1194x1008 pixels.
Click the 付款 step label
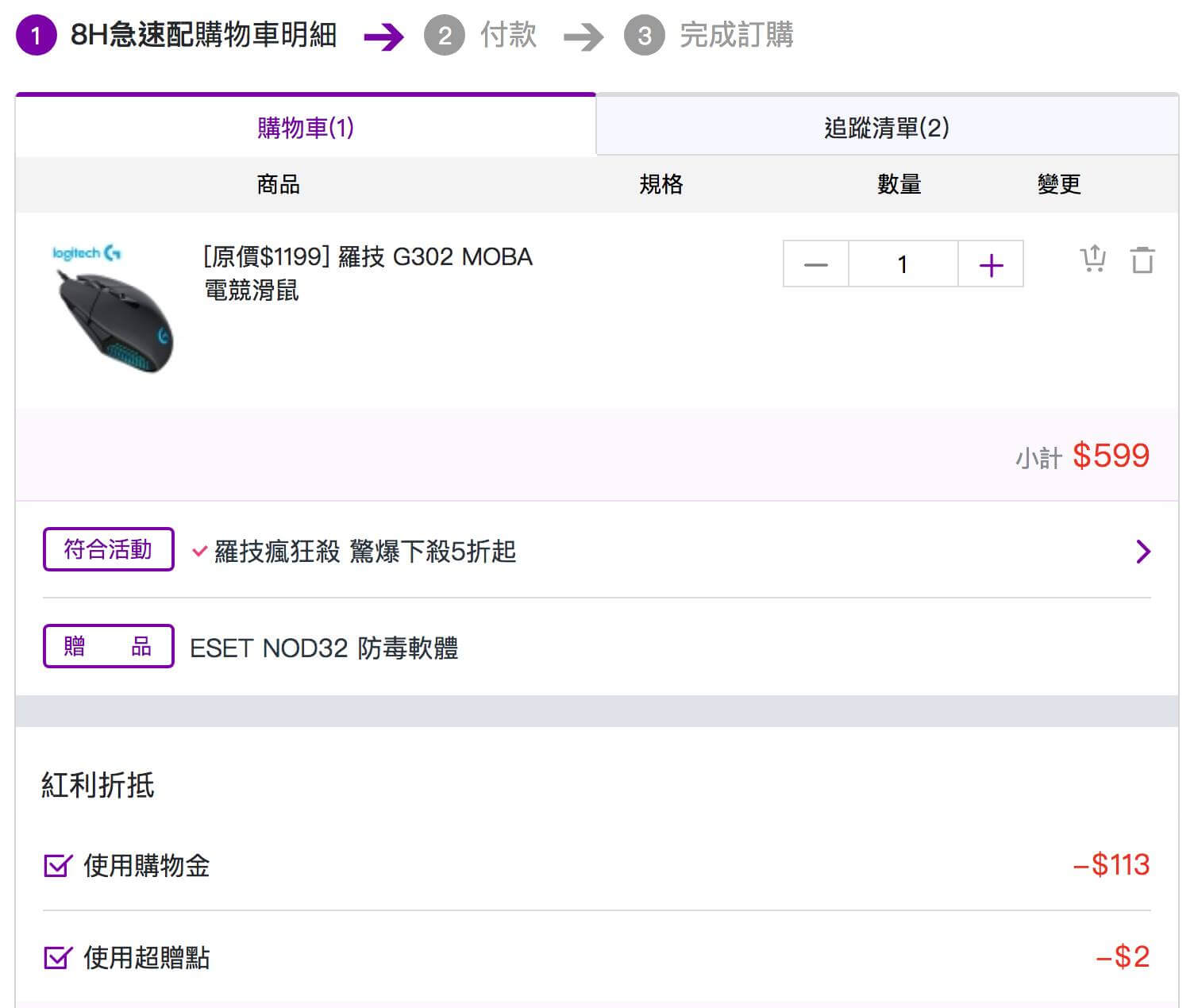508,36
